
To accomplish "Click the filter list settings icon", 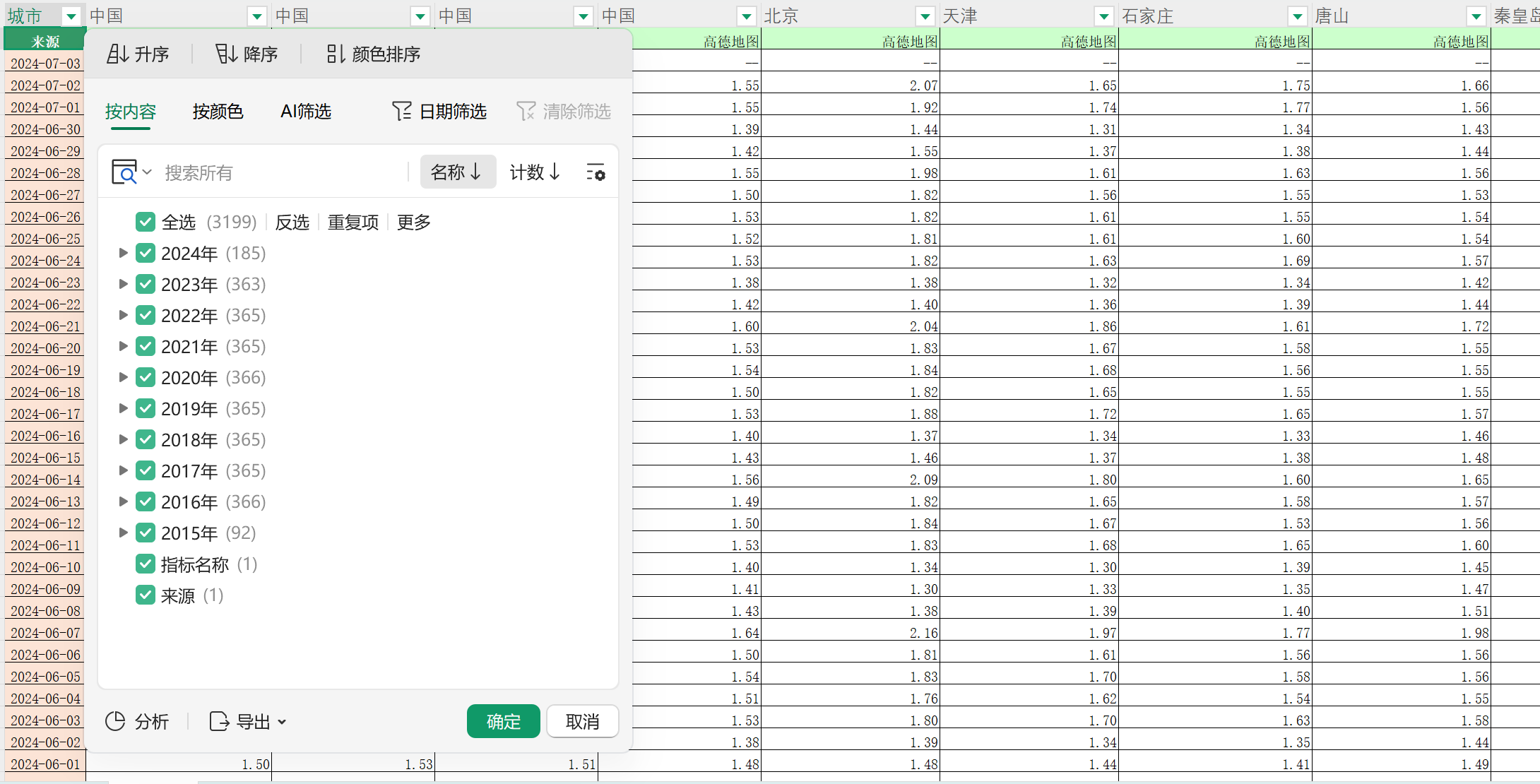I will [x=596, y=172].
